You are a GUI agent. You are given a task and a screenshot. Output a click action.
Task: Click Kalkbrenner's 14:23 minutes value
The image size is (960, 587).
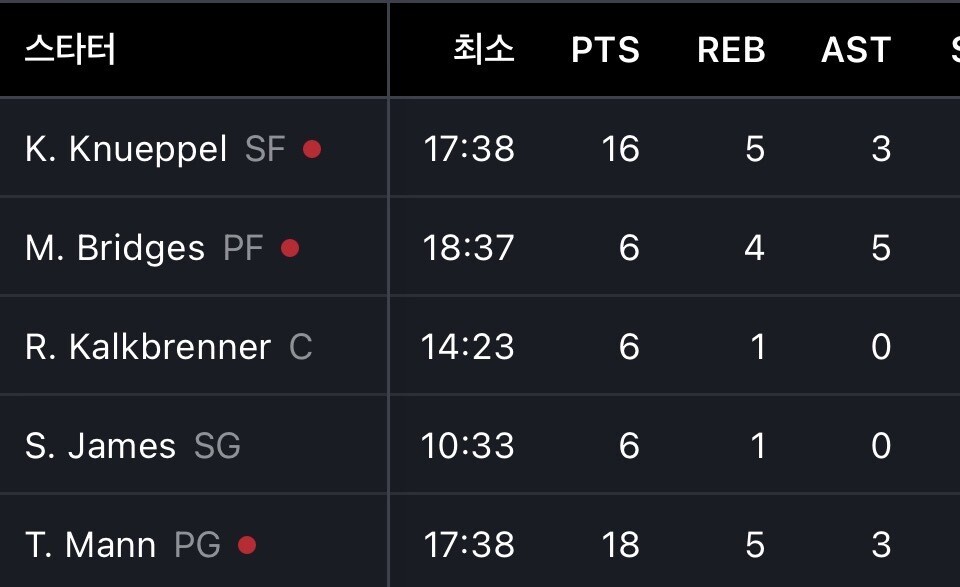(x=467, y=347)
